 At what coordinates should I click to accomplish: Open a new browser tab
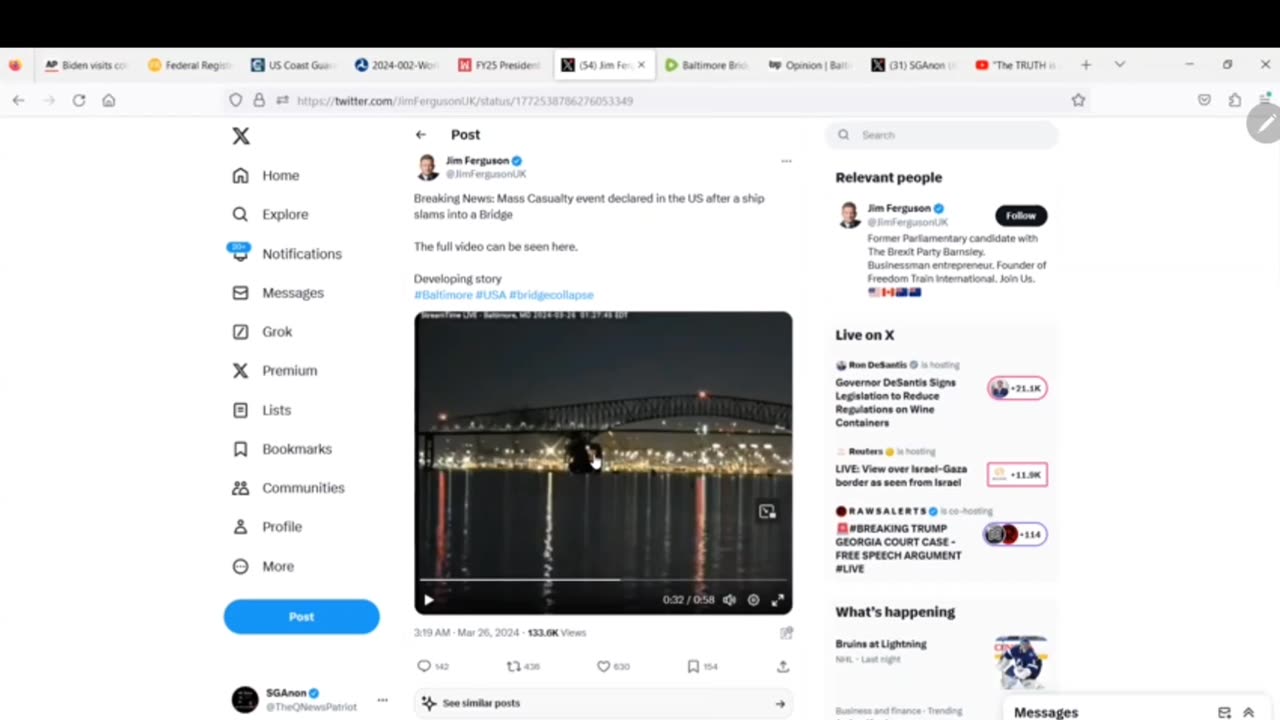1086,65
